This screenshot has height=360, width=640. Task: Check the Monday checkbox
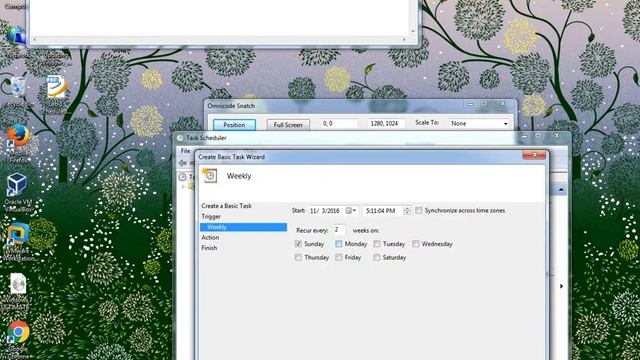click(x=338, y=244)
